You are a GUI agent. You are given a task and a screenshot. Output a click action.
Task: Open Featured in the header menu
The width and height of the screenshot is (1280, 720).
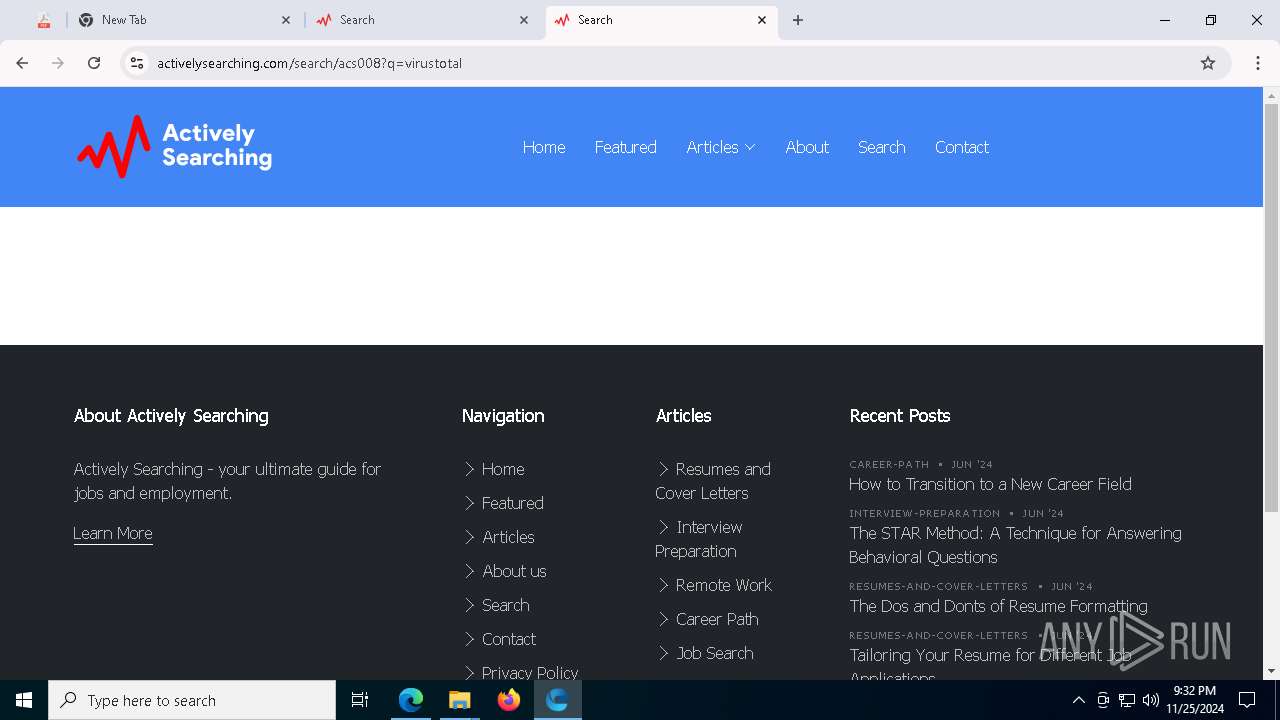pos(625,147)
